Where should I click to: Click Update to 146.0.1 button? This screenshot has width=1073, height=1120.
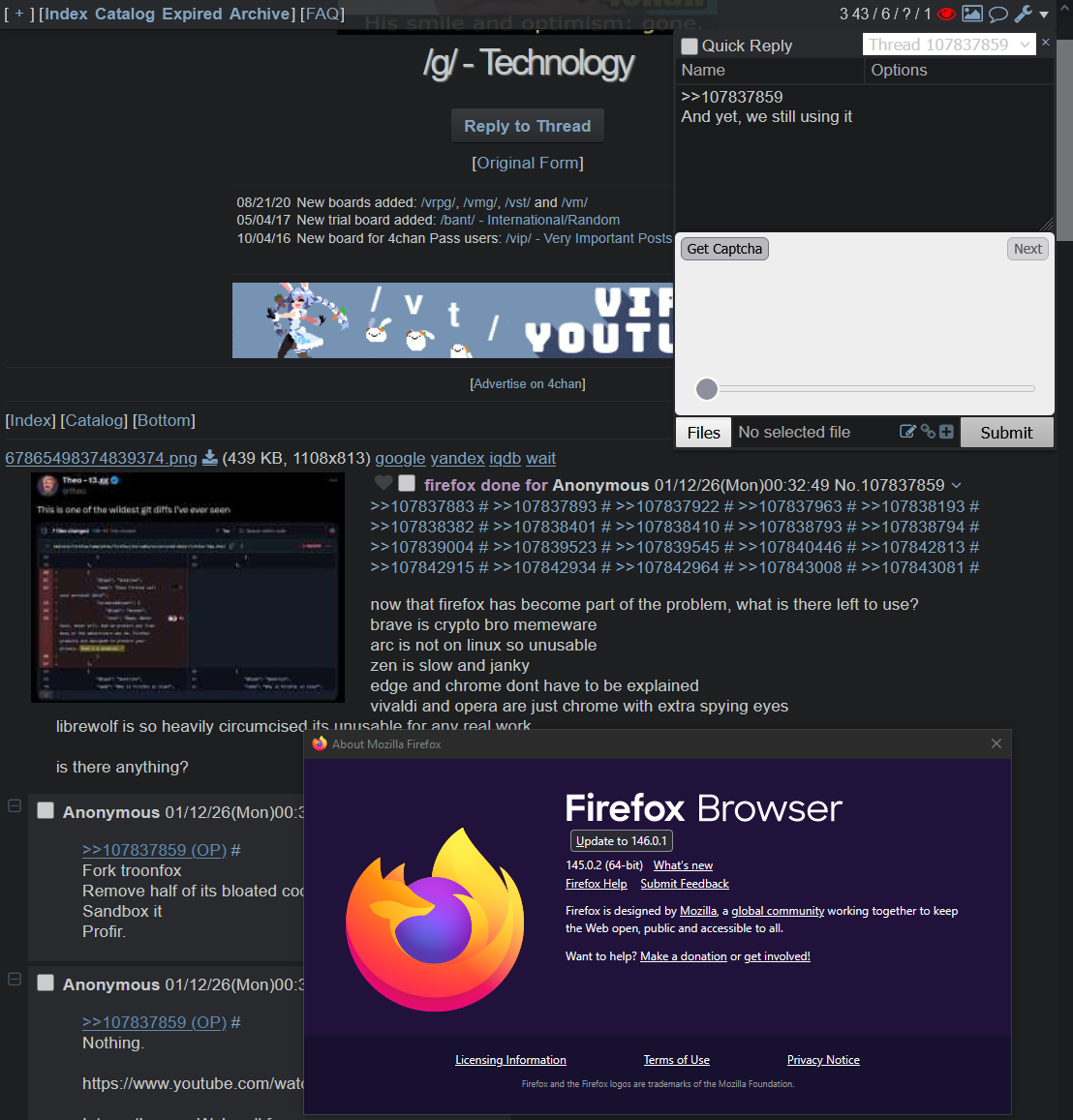(621, 840)
